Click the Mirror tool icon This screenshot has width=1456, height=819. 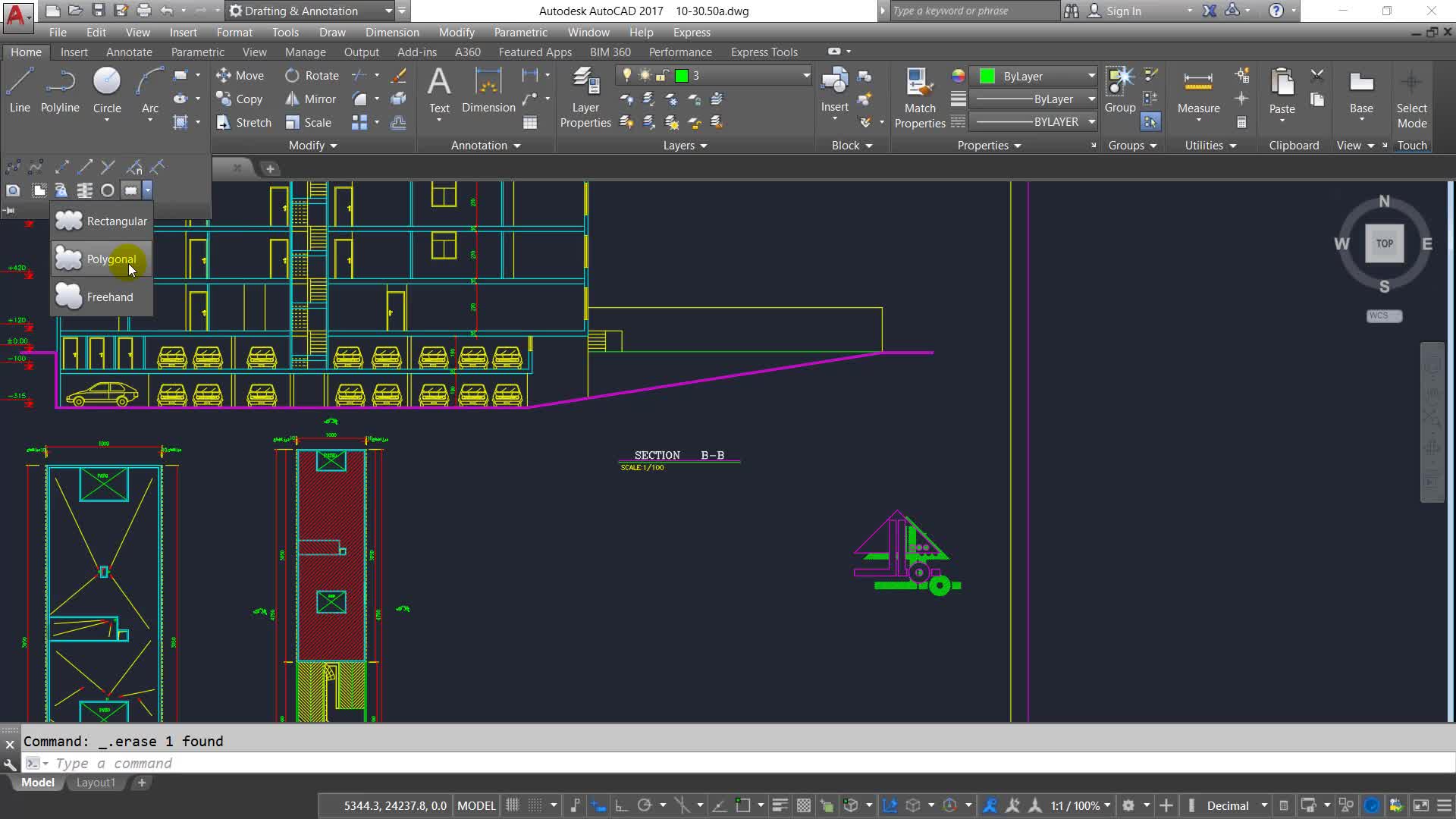pos(293,99)
